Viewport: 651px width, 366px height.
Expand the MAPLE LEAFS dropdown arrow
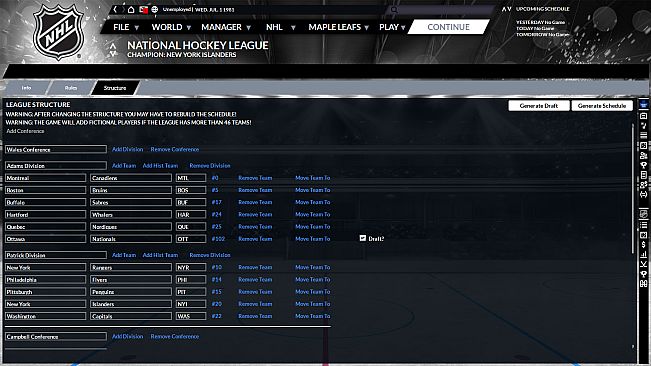pyautogui.click(x=366, y=28)
